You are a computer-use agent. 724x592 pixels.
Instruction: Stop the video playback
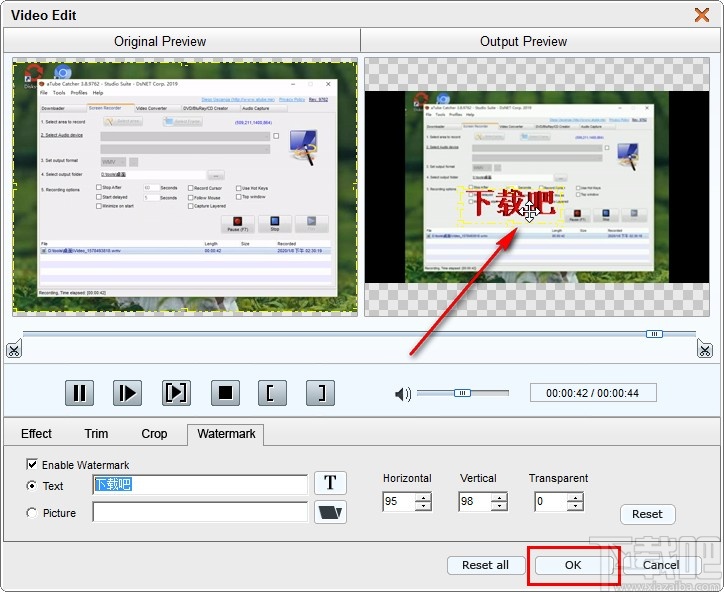click(x=225, y=393)
